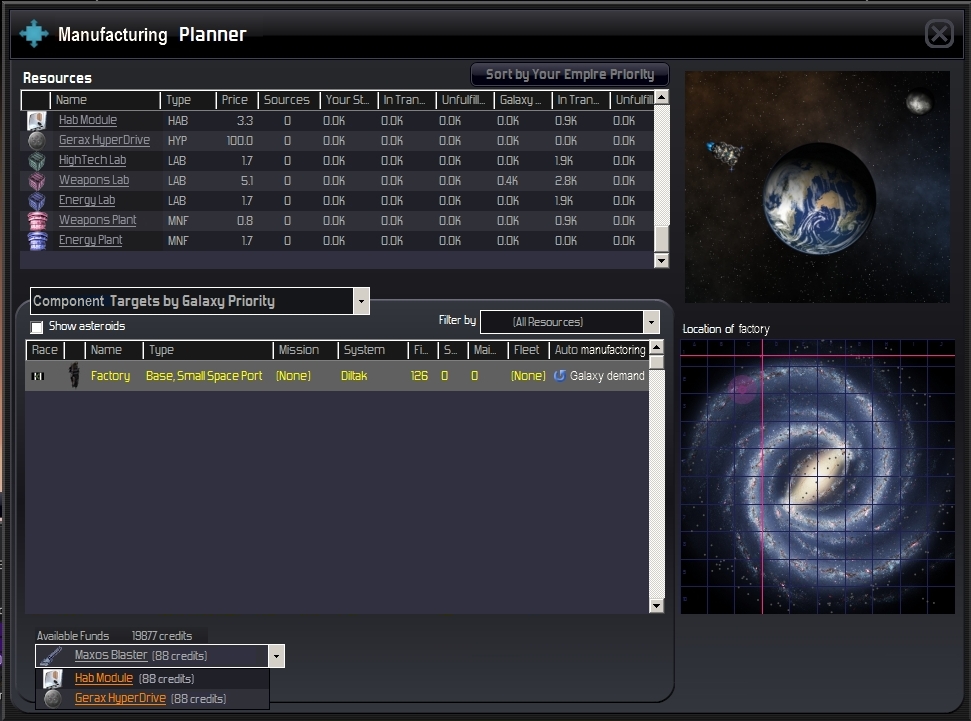The height and width of the screenshot is (721, 971).
Task: Click the Hab Module icon in Resources
Action: (x=36, y=121)
